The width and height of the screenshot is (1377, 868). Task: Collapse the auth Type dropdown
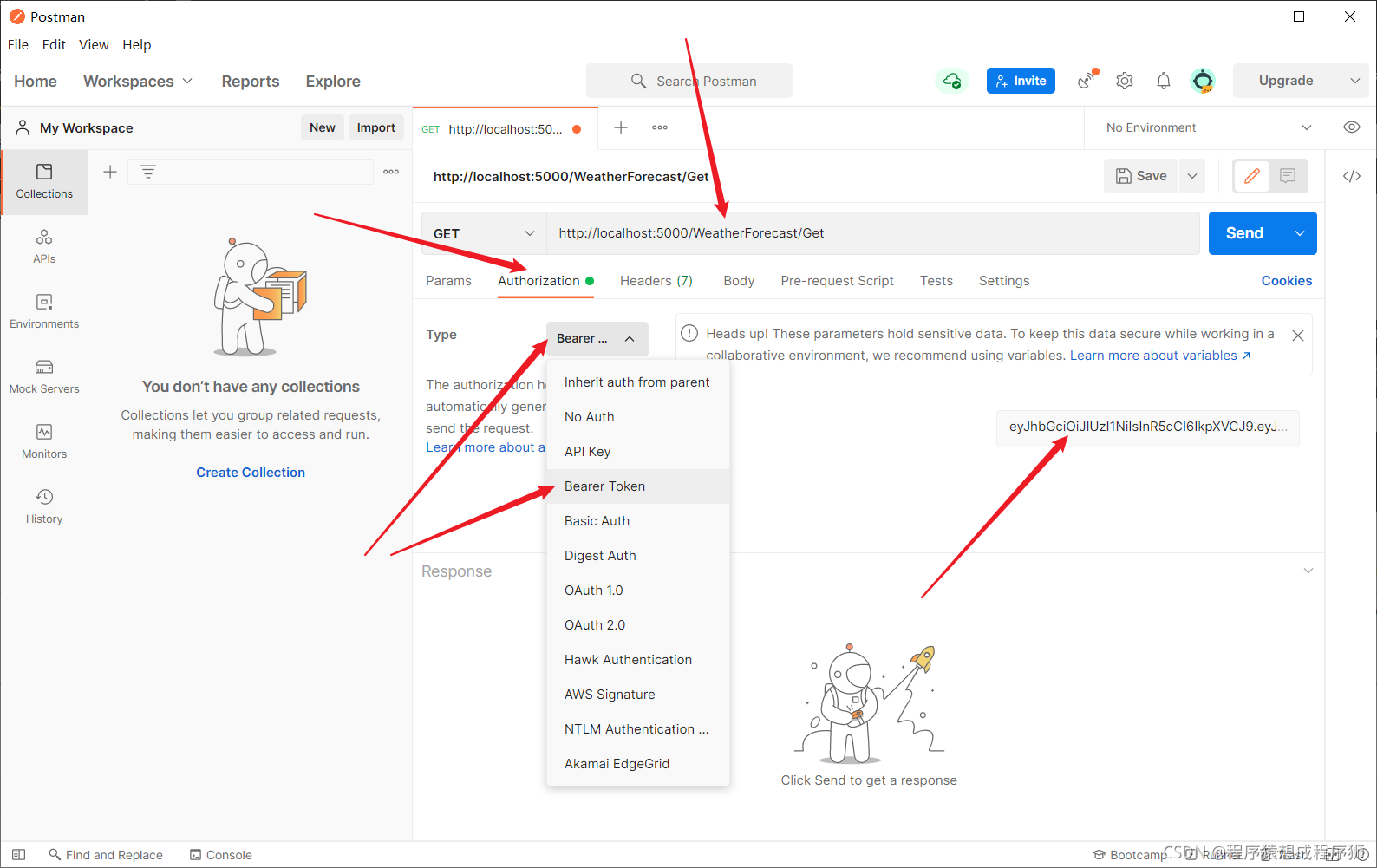tap(597, 338)
